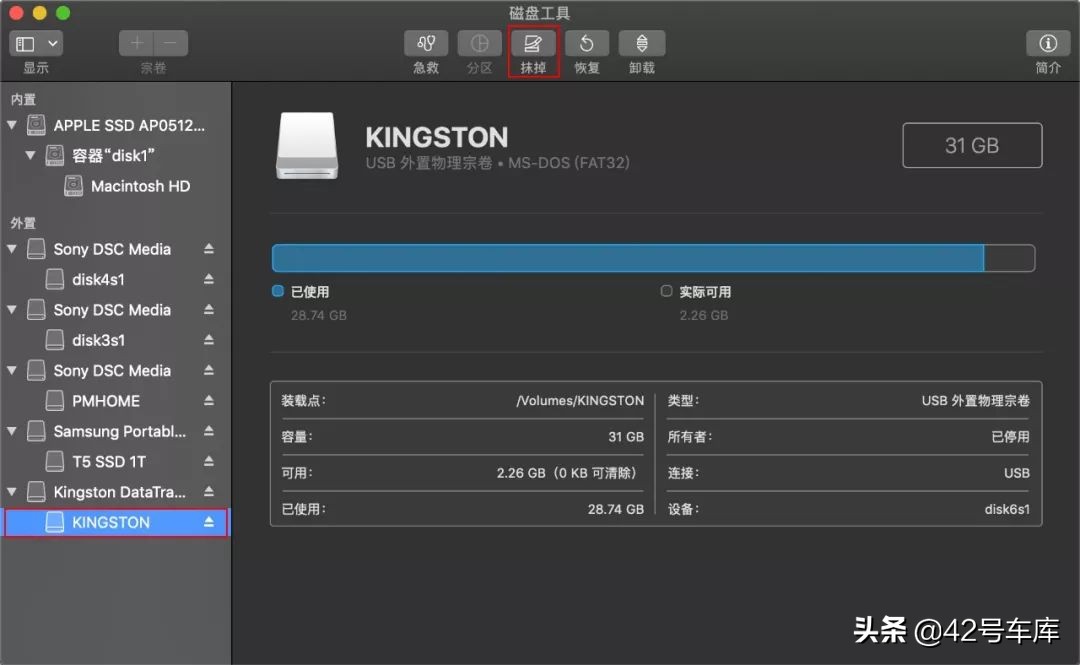Run 急救 (First Aid) on the disk
This screenshot has height=665, width=1080.
pos(425,44)
